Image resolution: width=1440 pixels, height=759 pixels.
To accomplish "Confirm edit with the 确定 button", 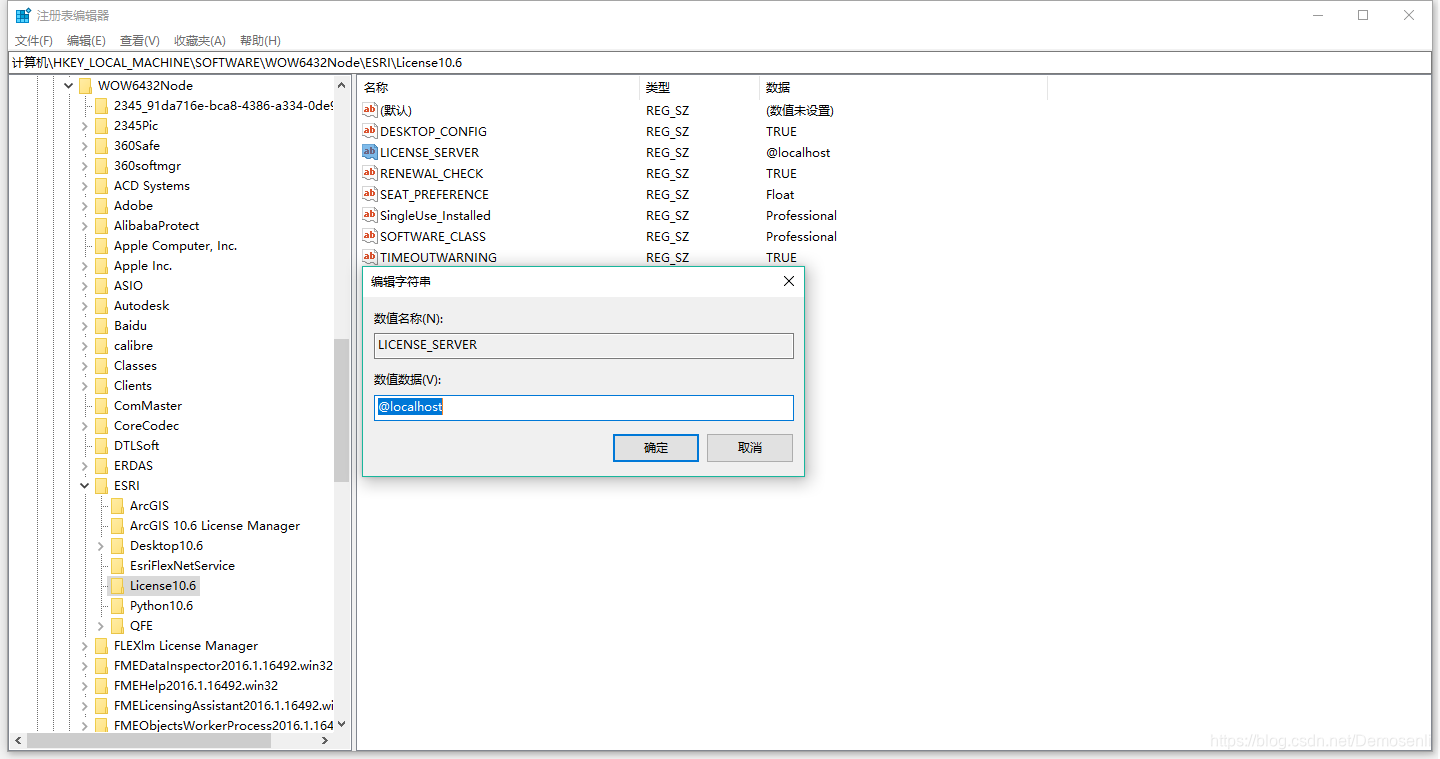I will (x=656, y=447).
